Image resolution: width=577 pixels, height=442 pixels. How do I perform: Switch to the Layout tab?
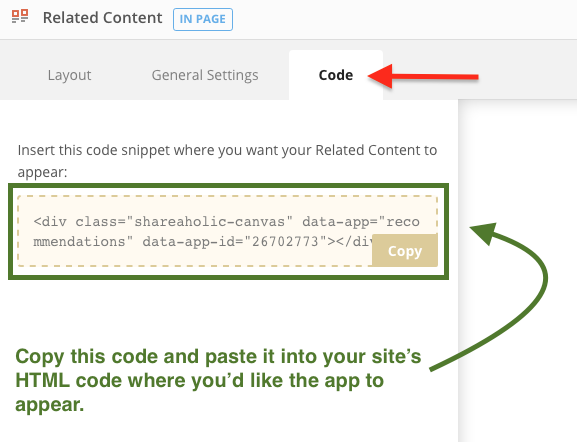(x=69, y=75)
